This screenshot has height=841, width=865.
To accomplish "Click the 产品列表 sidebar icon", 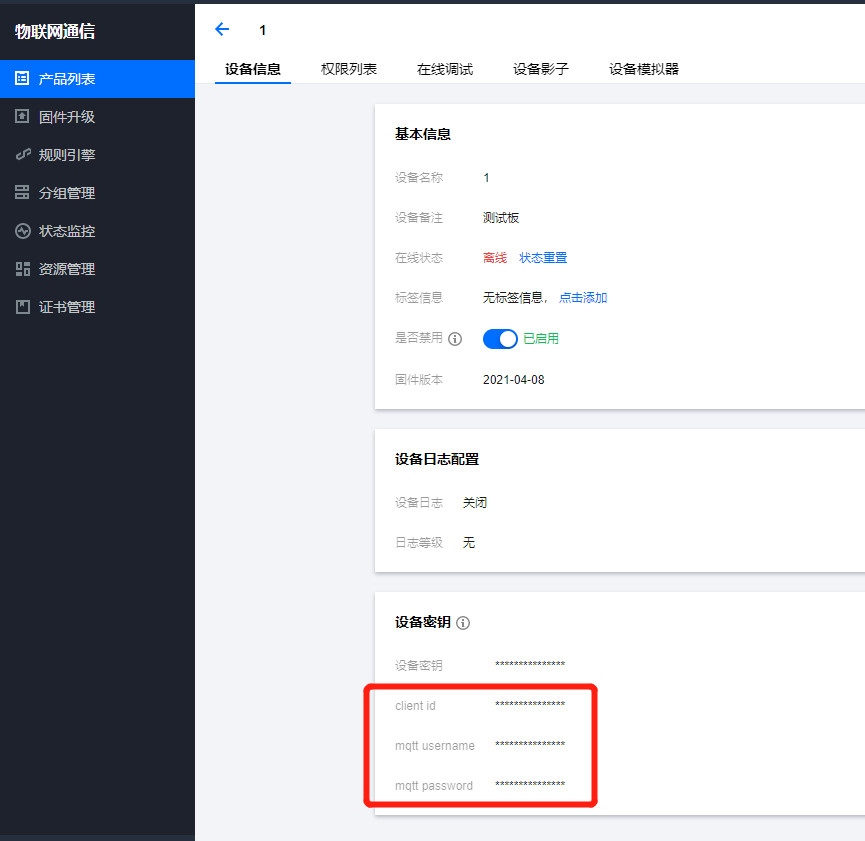I will [22, 79].
